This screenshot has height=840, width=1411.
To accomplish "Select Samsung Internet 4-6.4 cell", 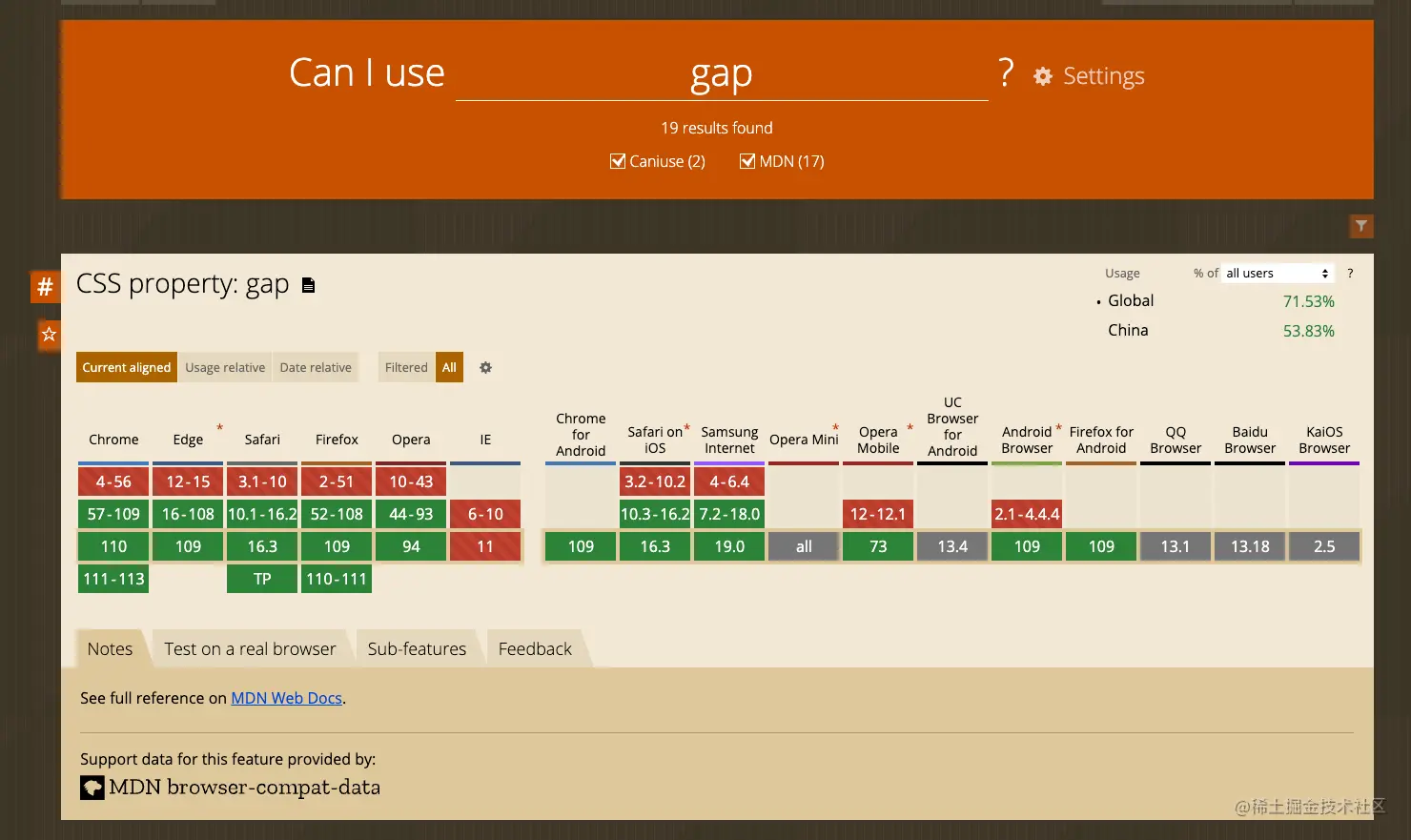I will pyautogui.click(x=729, y=481).
